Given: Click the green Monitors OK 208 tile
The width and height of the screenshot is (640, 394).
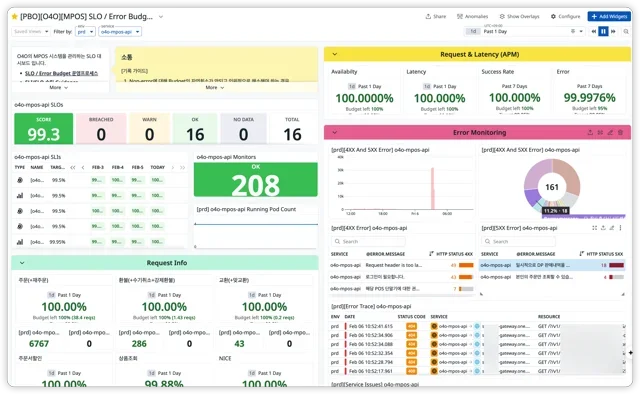Looking at the screenshot, I should tap(256, 180).
